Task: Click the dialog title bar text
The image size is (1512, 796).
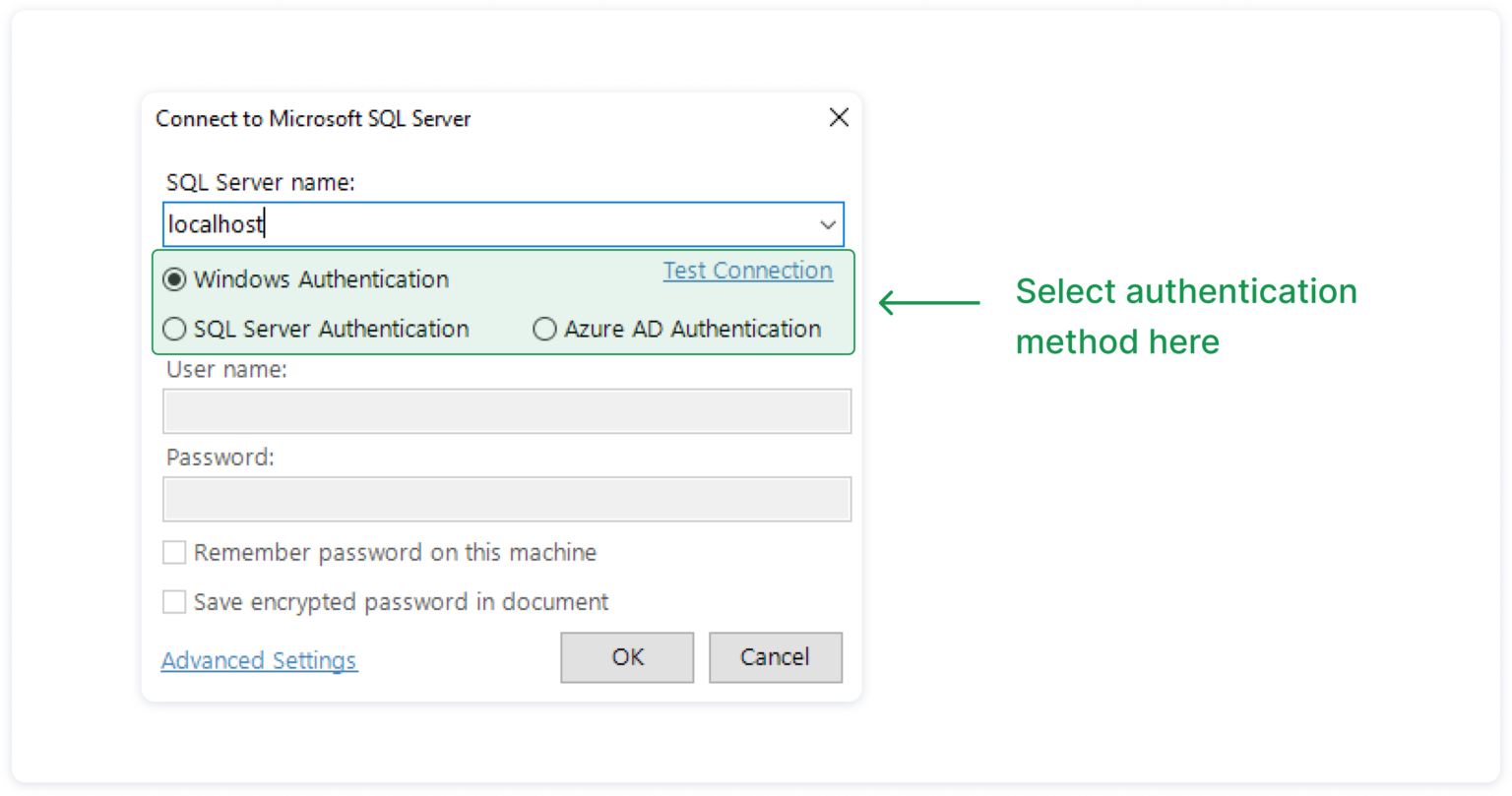Action: point(313,119)
